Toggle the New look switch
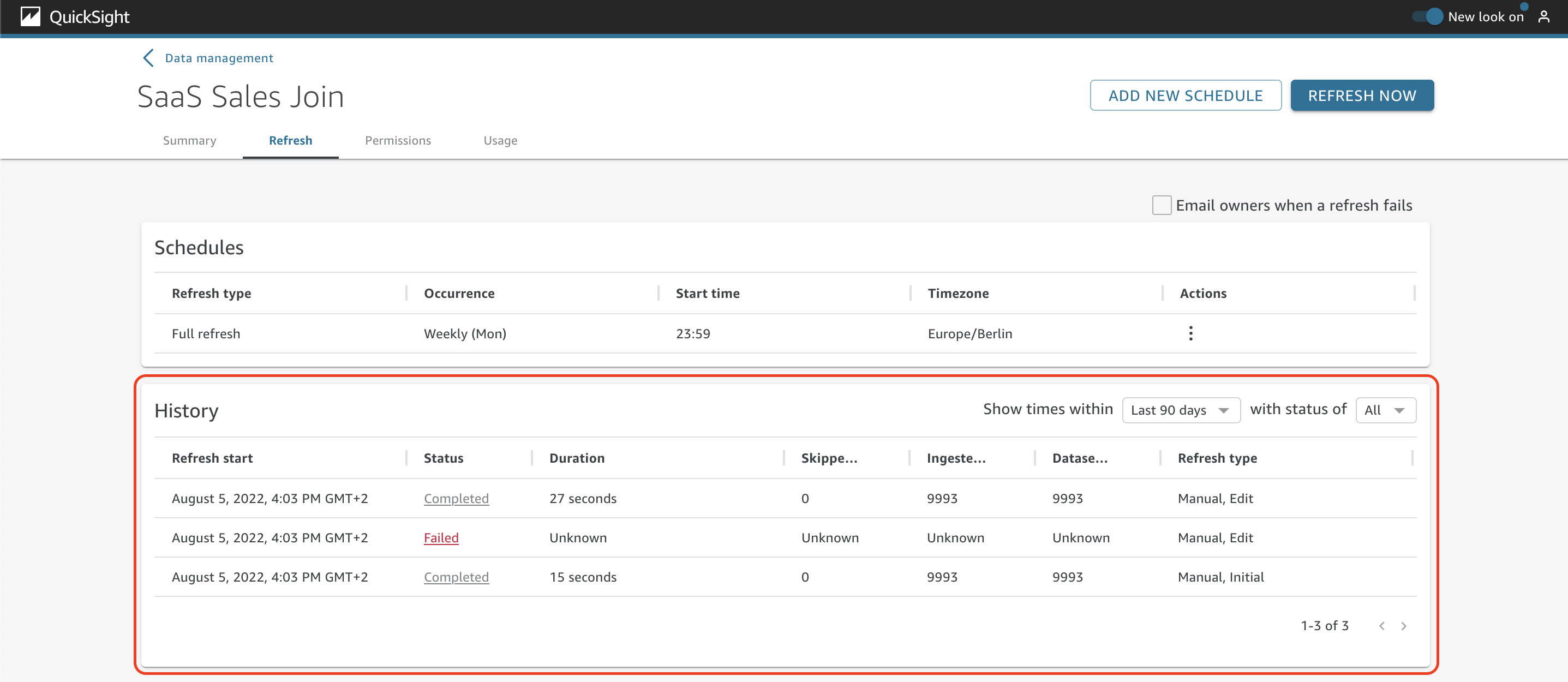 [x=1428, y=16]
